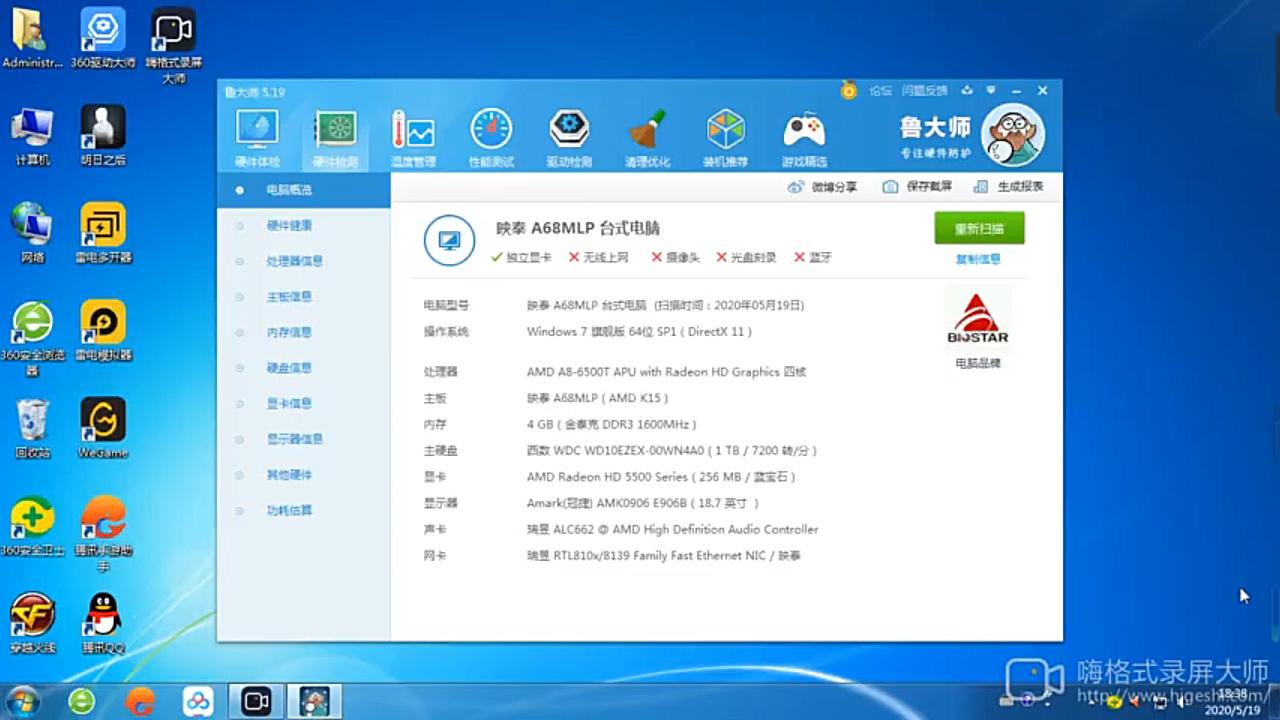Click the screen recorder taskbar button

click(x=256, y=701)
